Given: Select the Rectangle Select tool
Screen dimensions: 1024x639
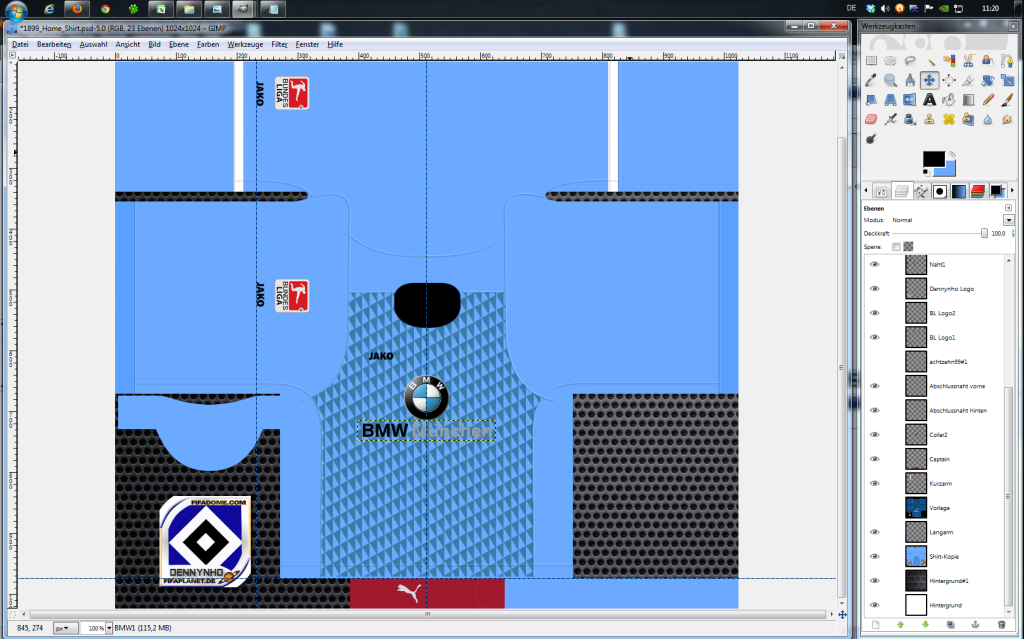Looking at the screenshot, I should pos(871,61).
